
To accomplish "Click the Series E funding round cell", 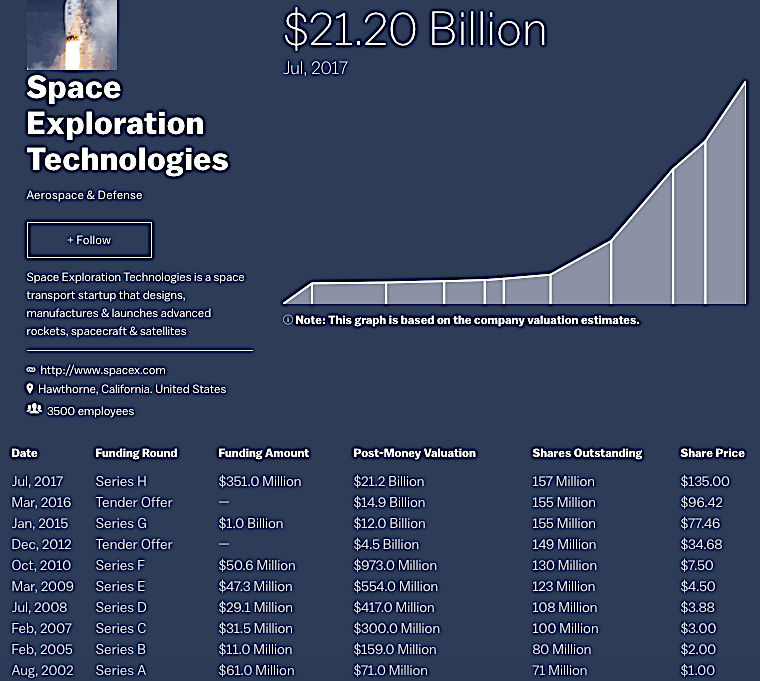I will [120, 586].
